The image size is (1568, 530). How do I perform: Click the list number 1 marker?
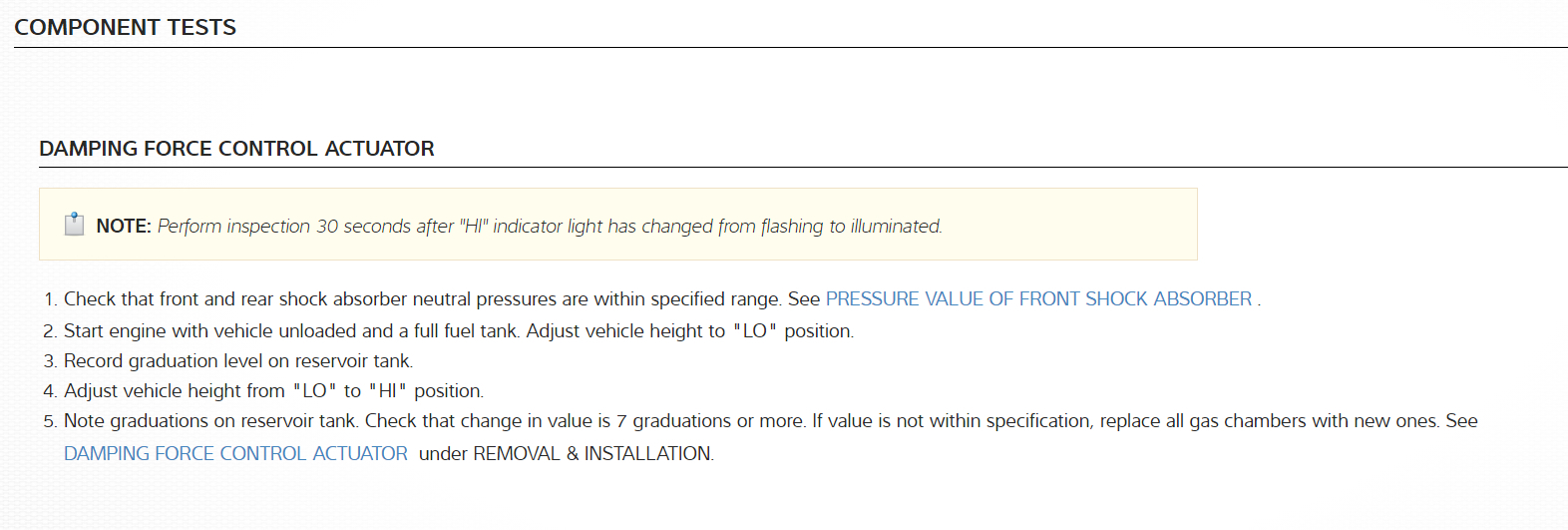pyautogui.click(x=50, y=299)
